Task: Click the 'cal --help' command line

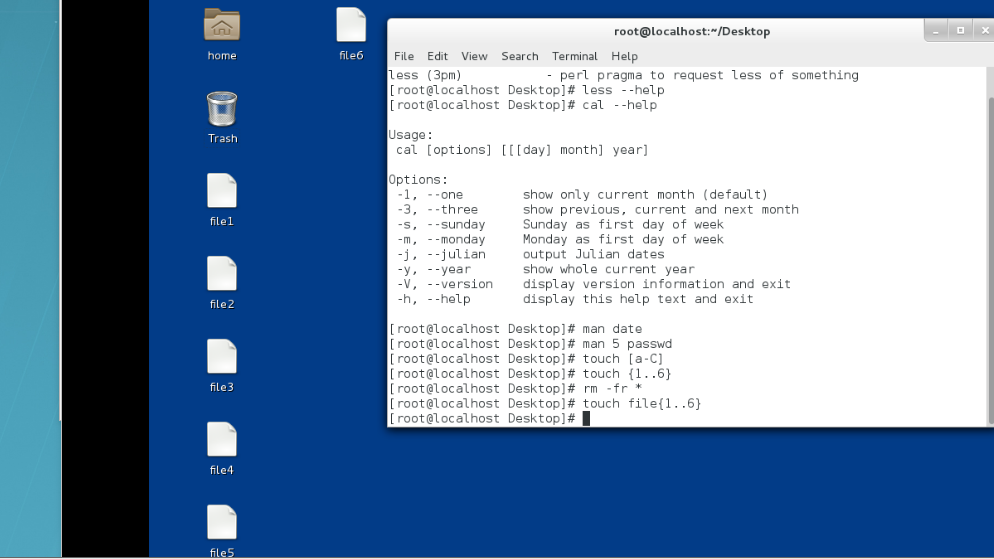Action: 523,105
